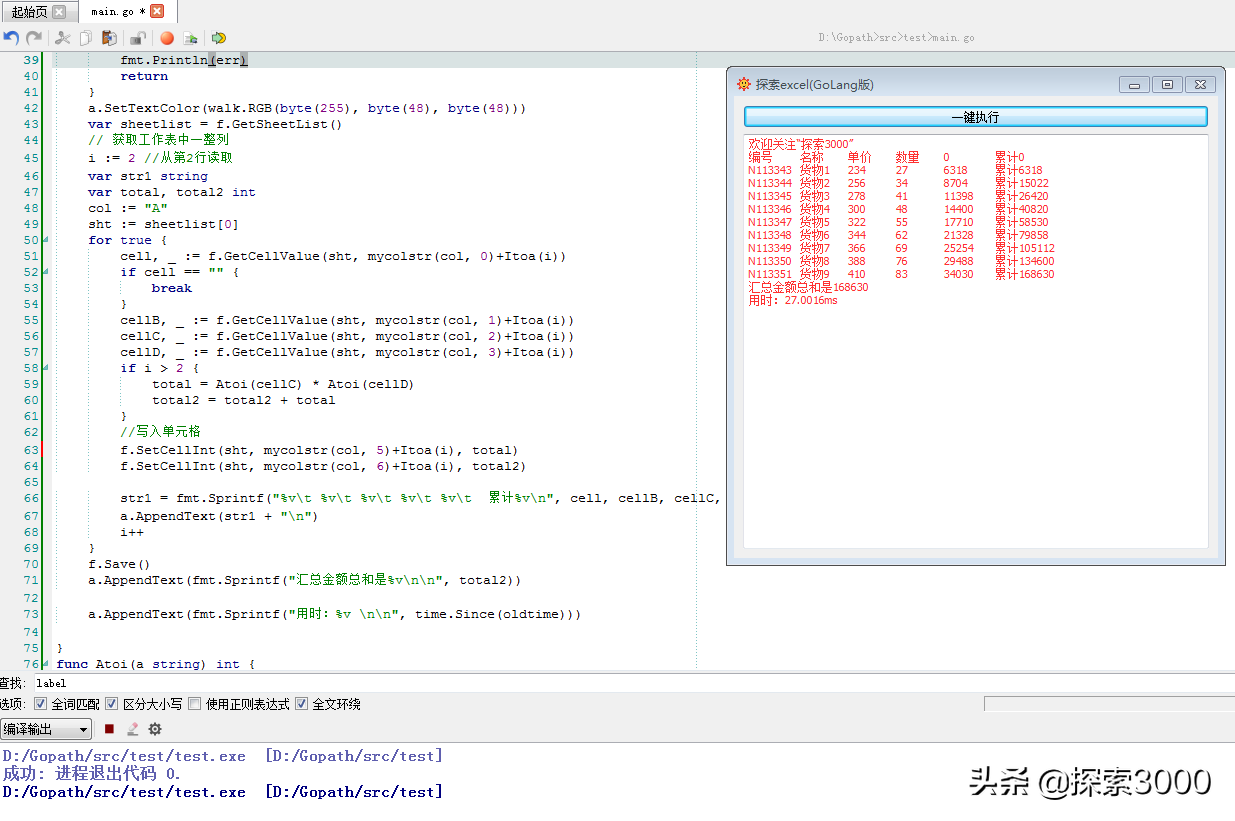Click the empty field right of options
The height and width of the screenshot is (821, 1235).
tap(1109, 704)
